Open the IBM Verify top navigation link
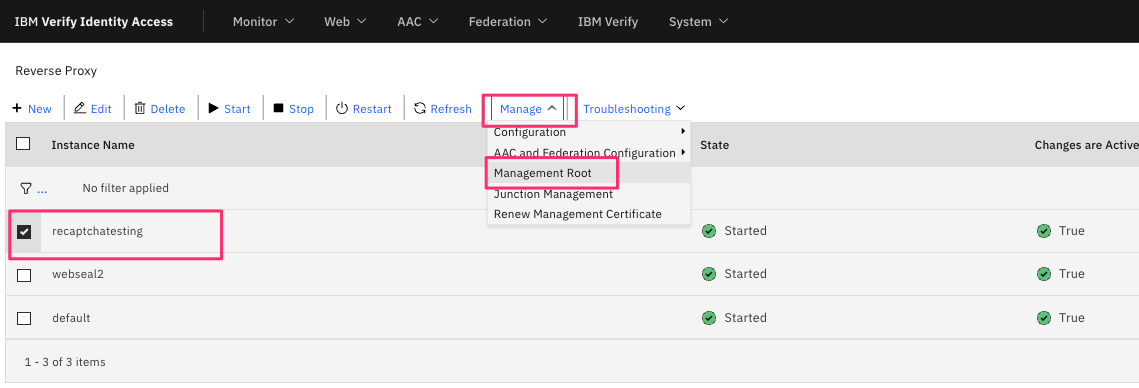1139x388 pixels. [x=607, y=22]
